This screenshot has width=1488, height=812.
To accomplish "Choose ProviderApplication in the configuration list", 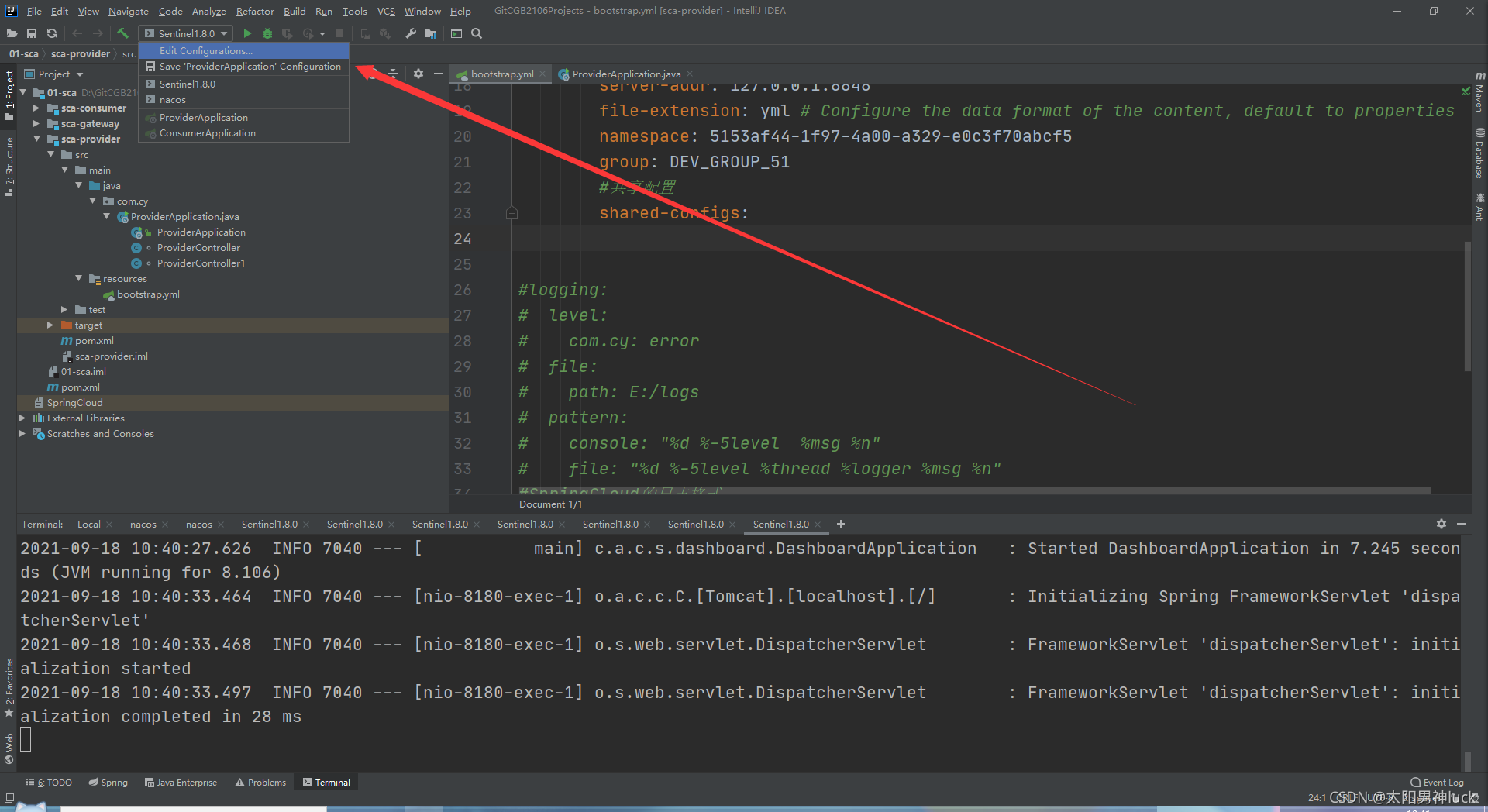I will pos(244,118).
